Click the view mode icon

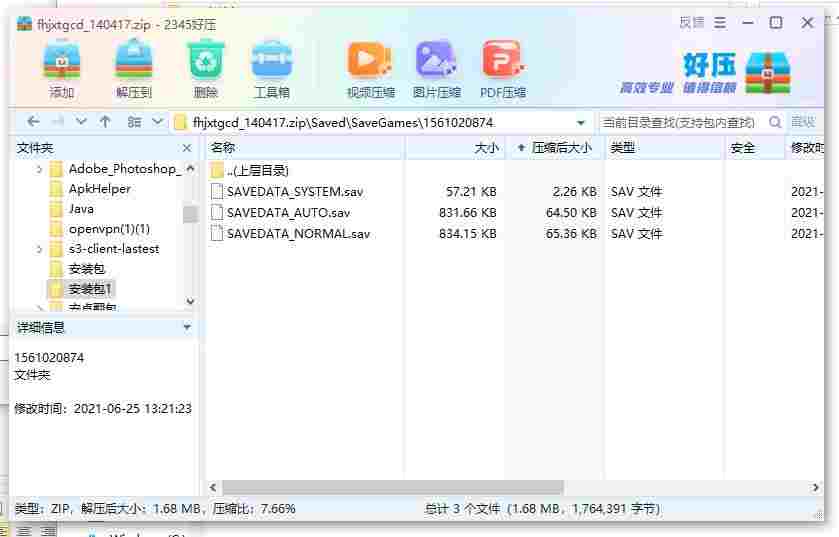tap(134, 122)
